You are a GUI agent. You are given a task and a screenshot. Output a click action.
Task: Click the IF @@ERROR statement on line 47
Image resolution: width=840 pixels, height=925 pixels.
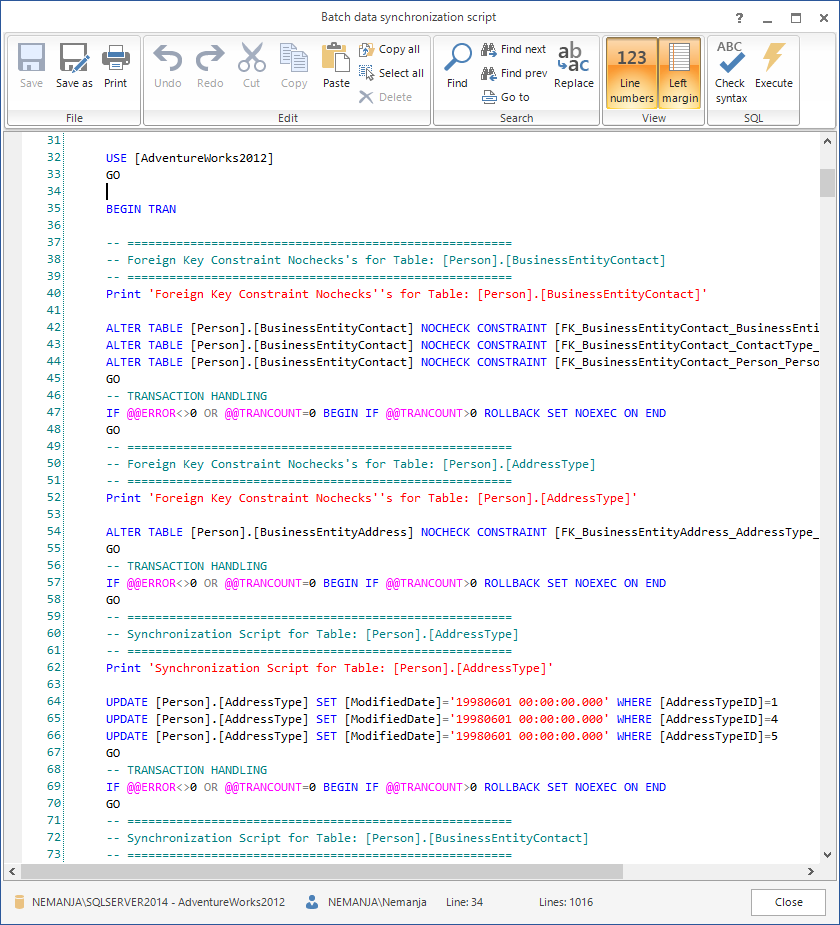pyautogui.click(x=386, y=413)
